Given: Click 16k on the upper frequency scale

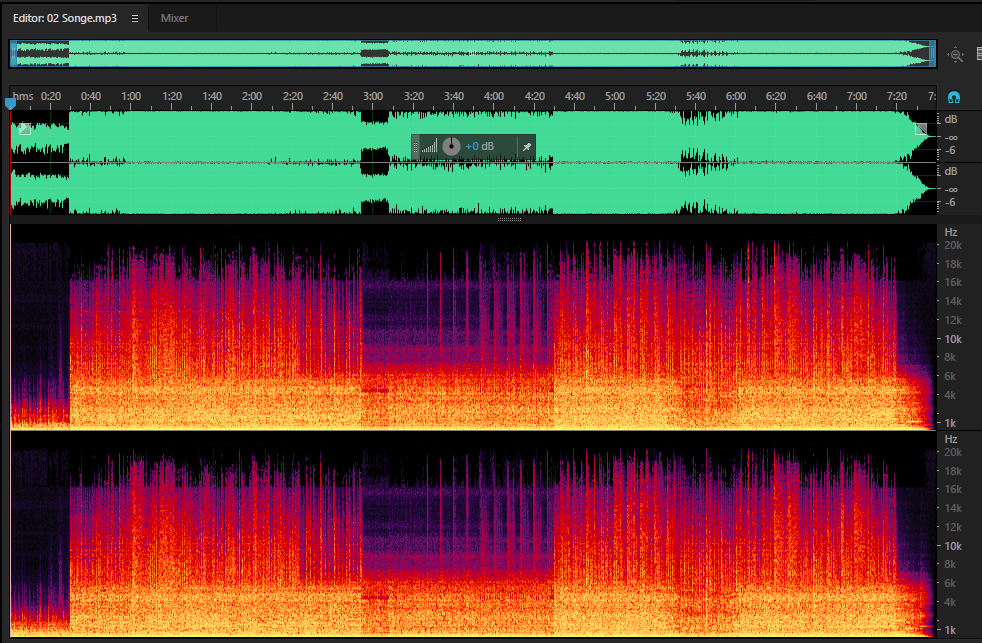Looking at the screenshot, I should (953, 282).
